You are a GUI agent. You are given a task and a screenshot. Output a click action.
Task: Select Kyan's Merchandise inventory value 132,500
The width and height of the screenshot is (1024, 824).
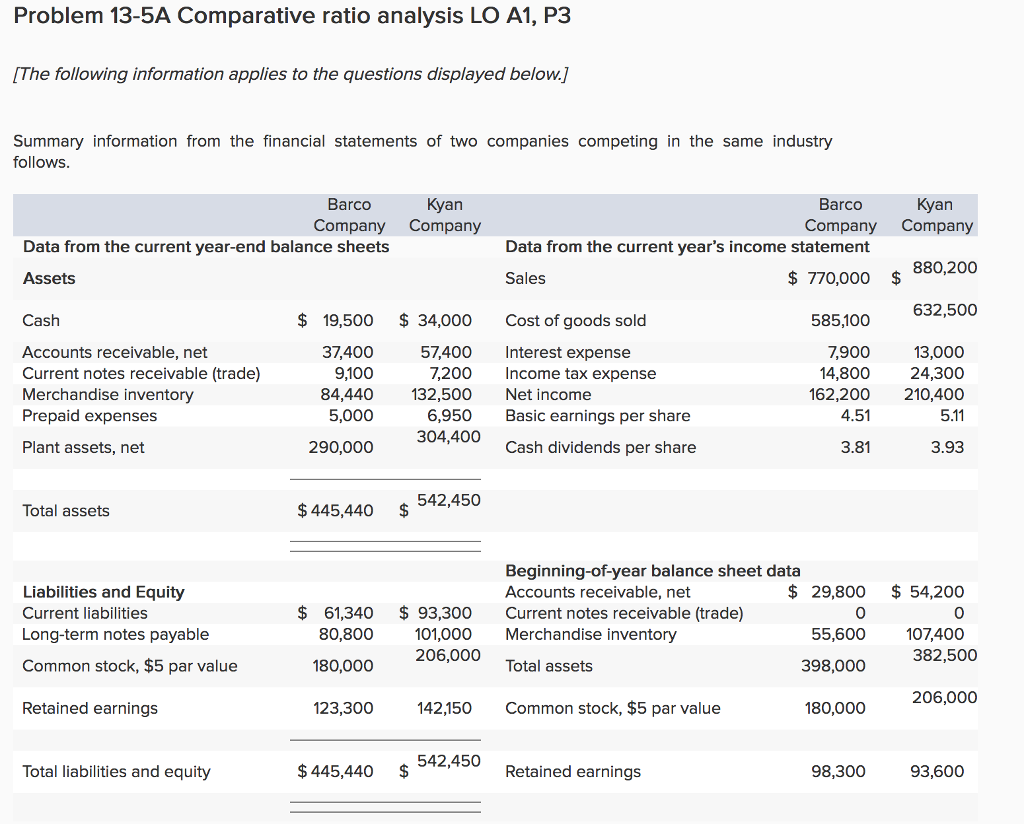coord(442,394)
